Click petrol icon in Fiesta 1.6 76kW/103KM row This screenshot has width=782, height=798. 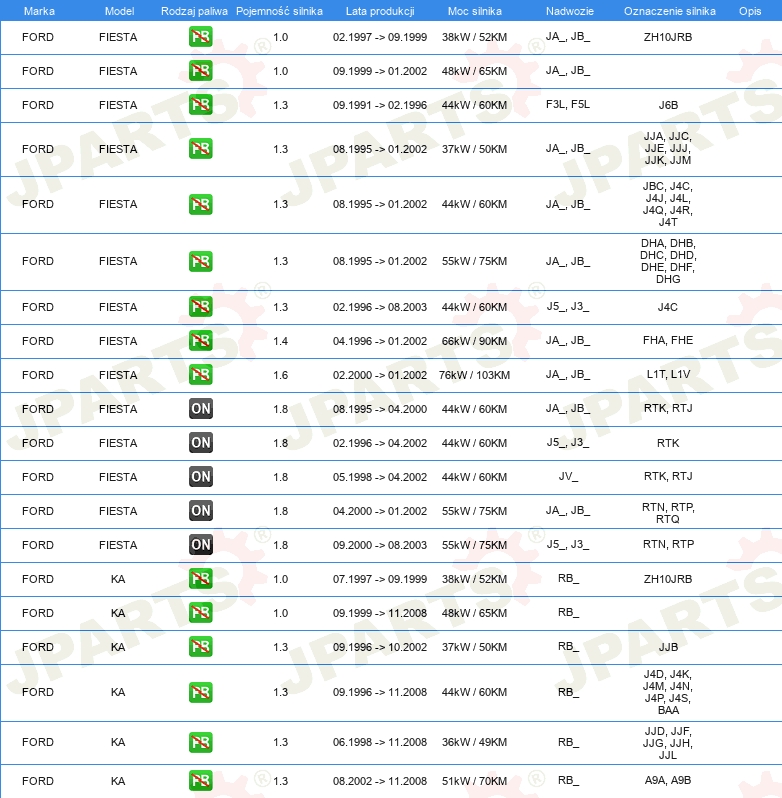tap(200, 375)
